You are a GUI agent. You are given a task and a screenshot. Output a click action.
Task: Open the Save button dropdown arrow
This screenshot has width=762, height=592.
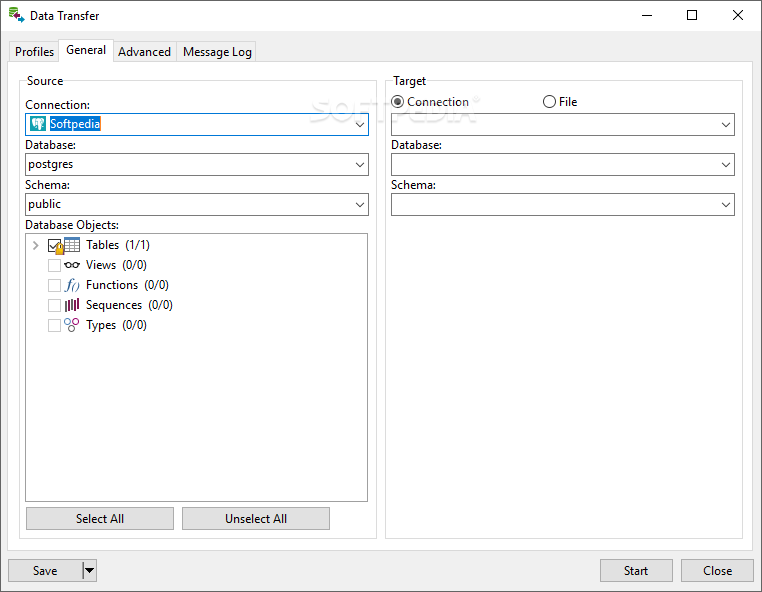pos(89,571)
